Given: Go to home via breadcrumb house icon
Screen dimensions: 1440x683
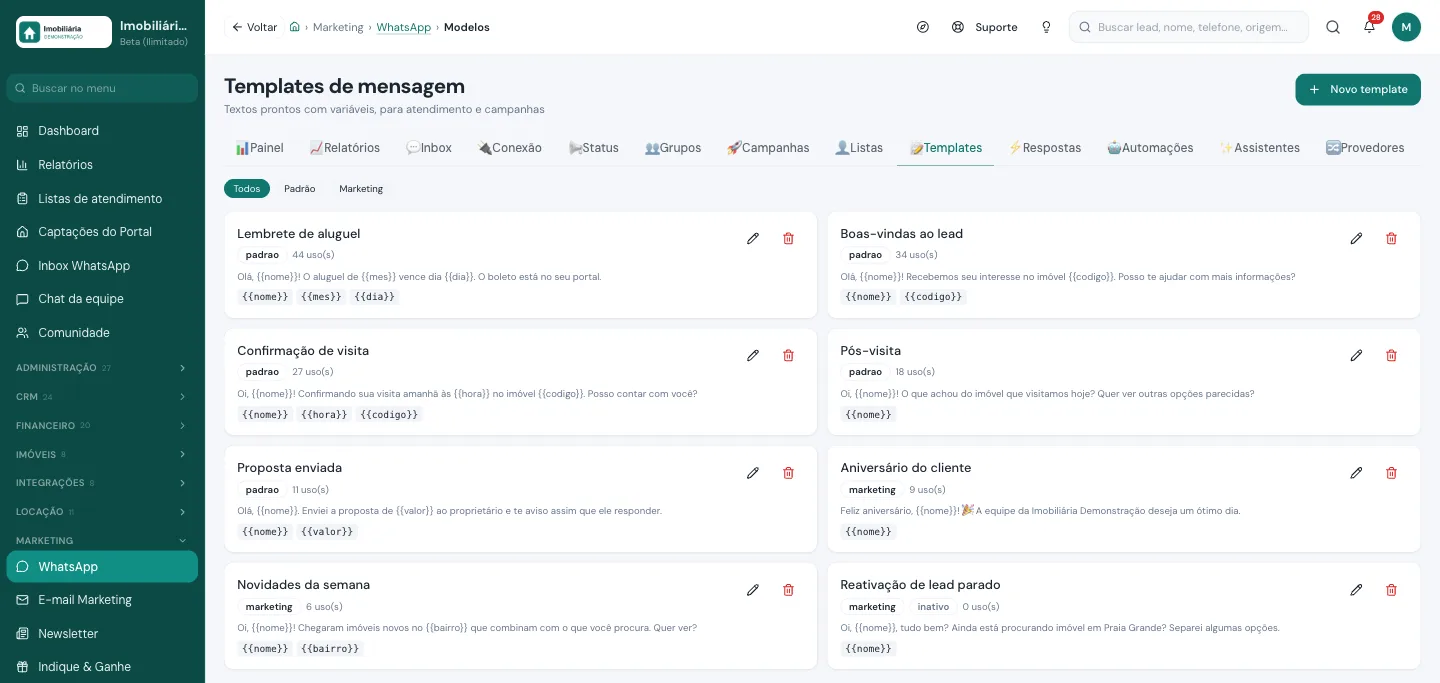Looking at the screenshot, I should tap(295, 27).
